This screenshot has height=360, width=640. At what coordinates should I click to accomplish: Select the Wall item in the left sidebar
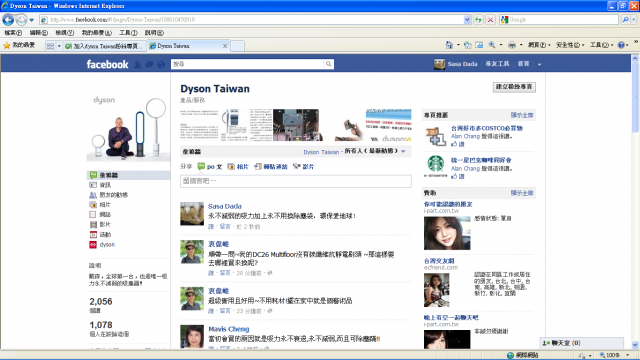click(129, 175)
